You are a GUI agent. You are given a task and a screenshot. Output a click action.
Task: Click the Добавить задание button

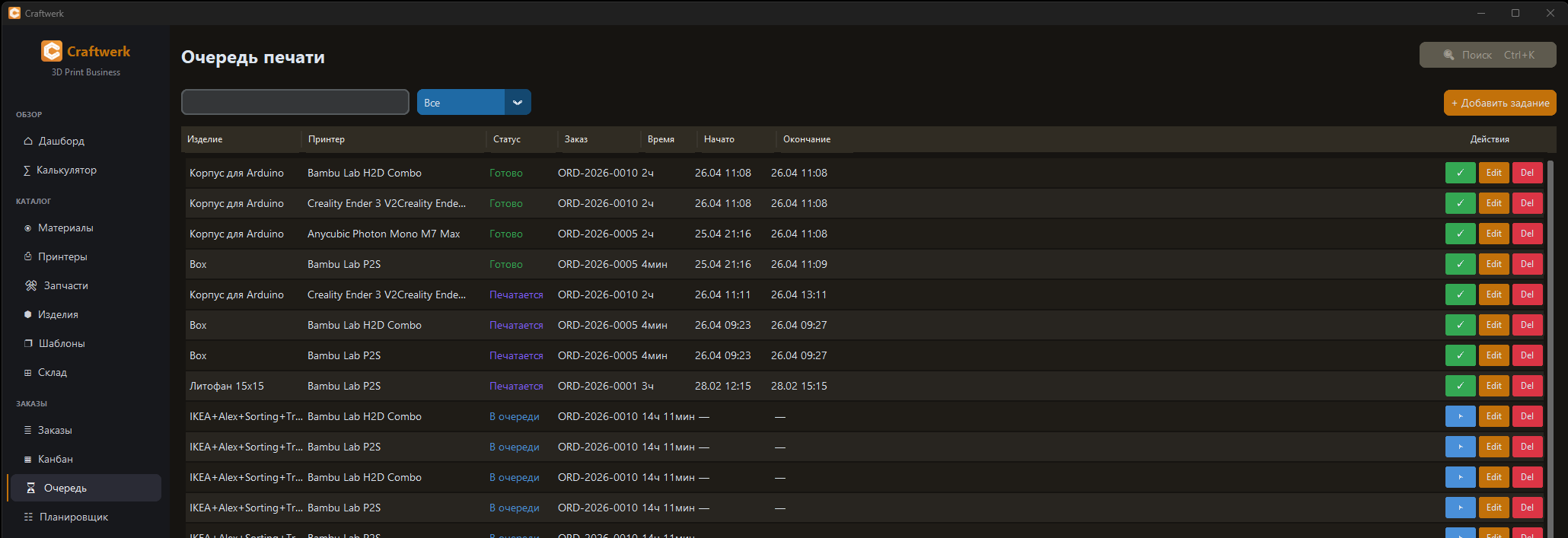point(1499,103)
